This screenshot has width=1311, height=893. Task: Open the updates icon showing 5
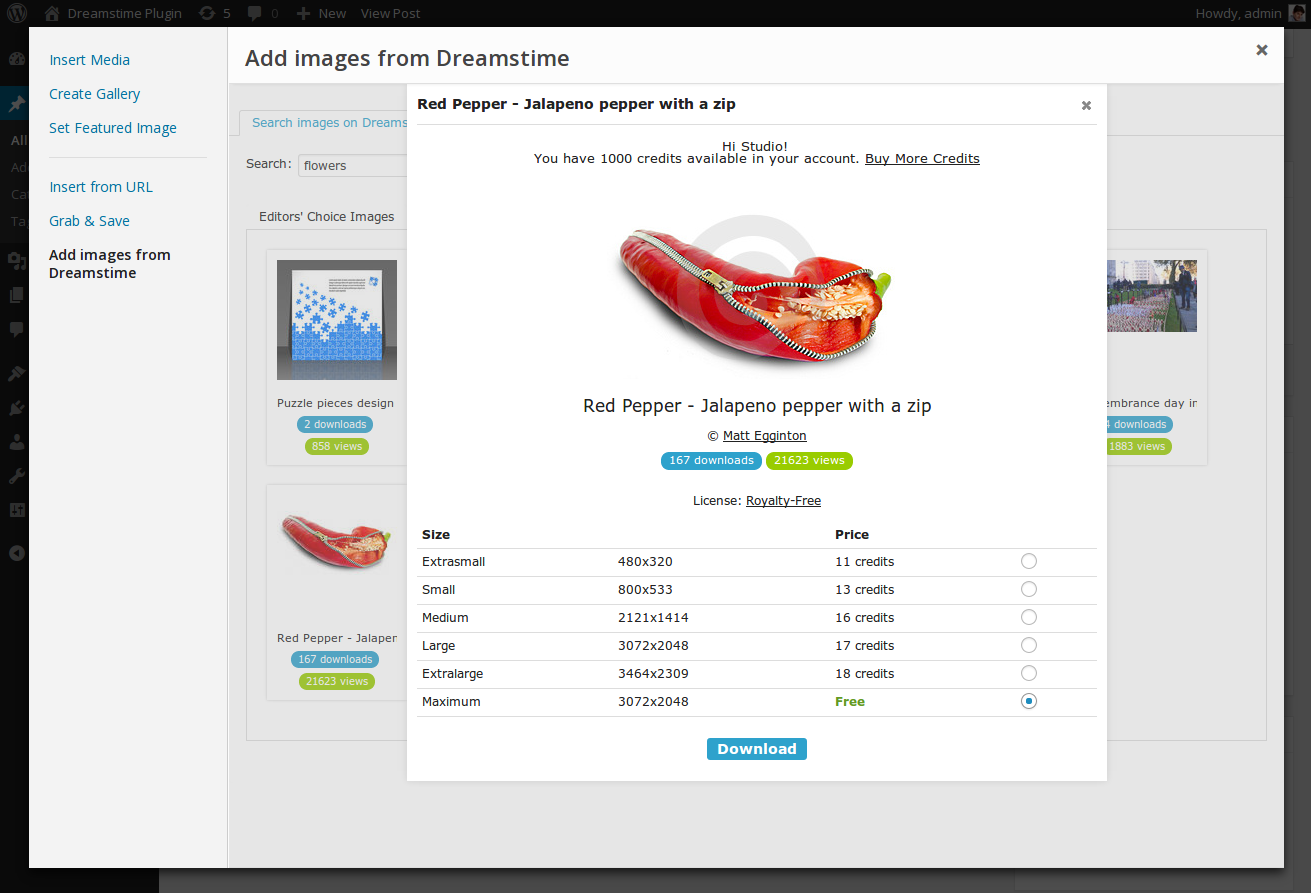coord(207,13)
